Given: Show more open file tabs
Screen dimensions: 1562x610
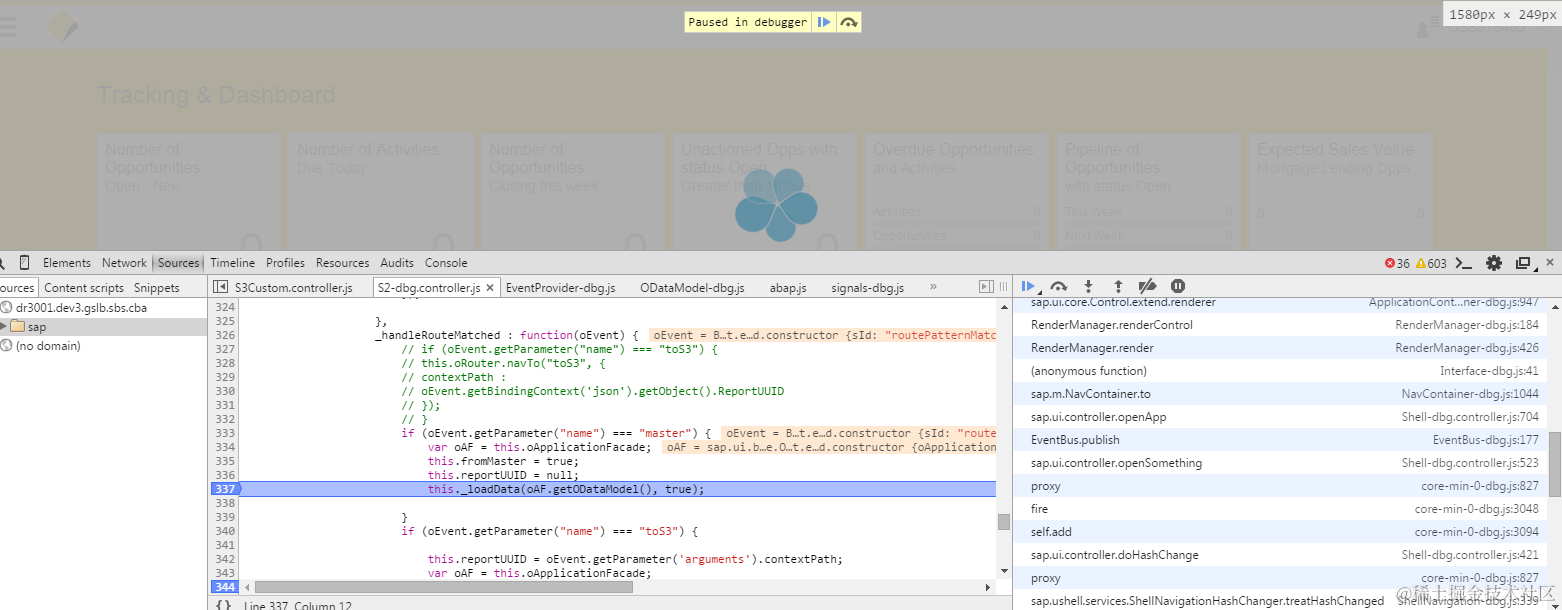Looking at the screenshot, I should pyautogui.click(x=933, y=287).
